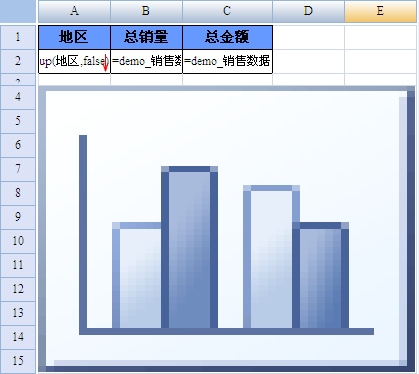This screenshot has height=374, width=419.
Task: Click row 1 header
Action: [18, 37]
